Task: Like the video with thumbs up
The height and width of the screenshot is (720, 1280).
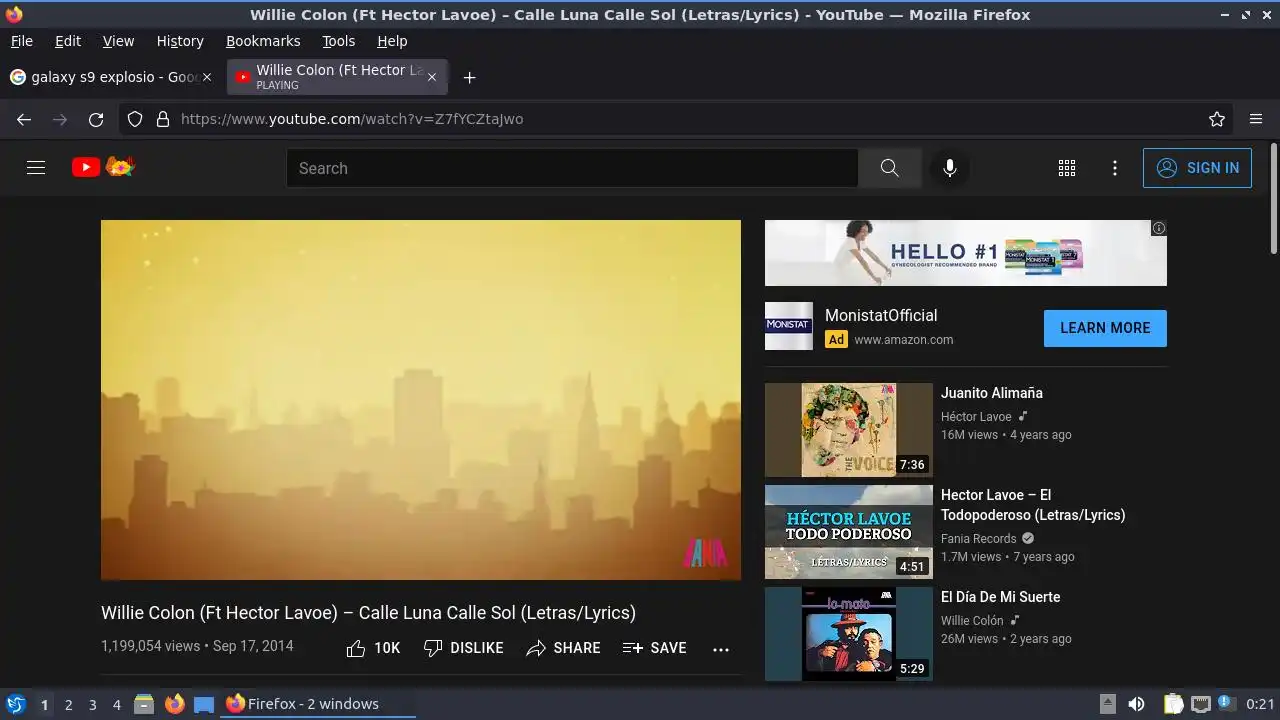Action: click(373, 648)
